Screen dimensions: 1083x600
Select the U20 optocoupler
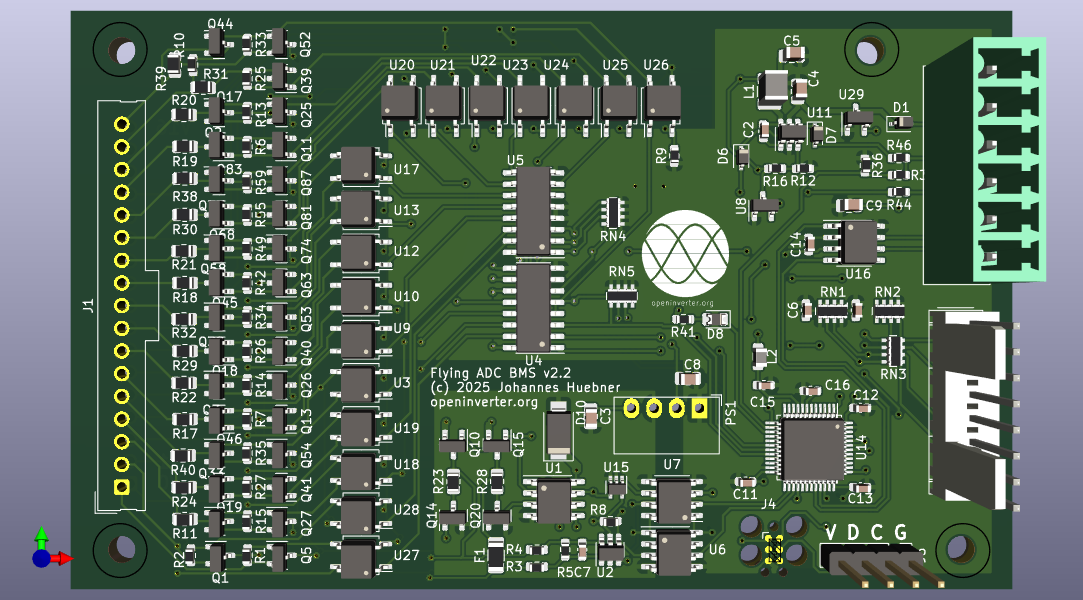399,104
